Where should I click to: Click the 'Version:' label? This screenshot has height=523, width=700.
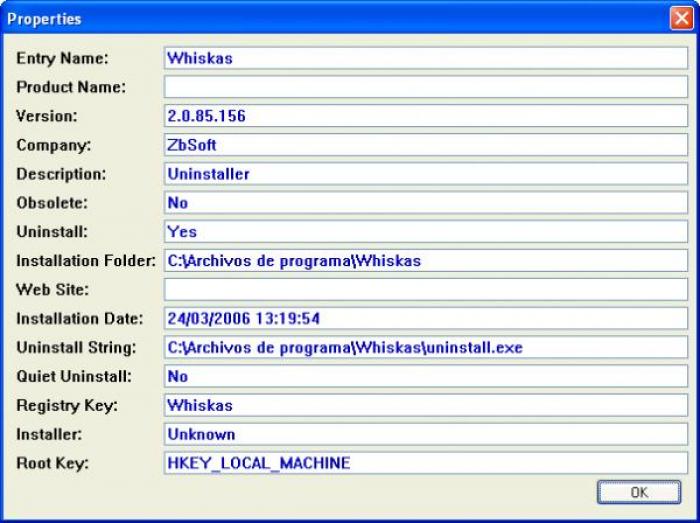tap(47, 116)
